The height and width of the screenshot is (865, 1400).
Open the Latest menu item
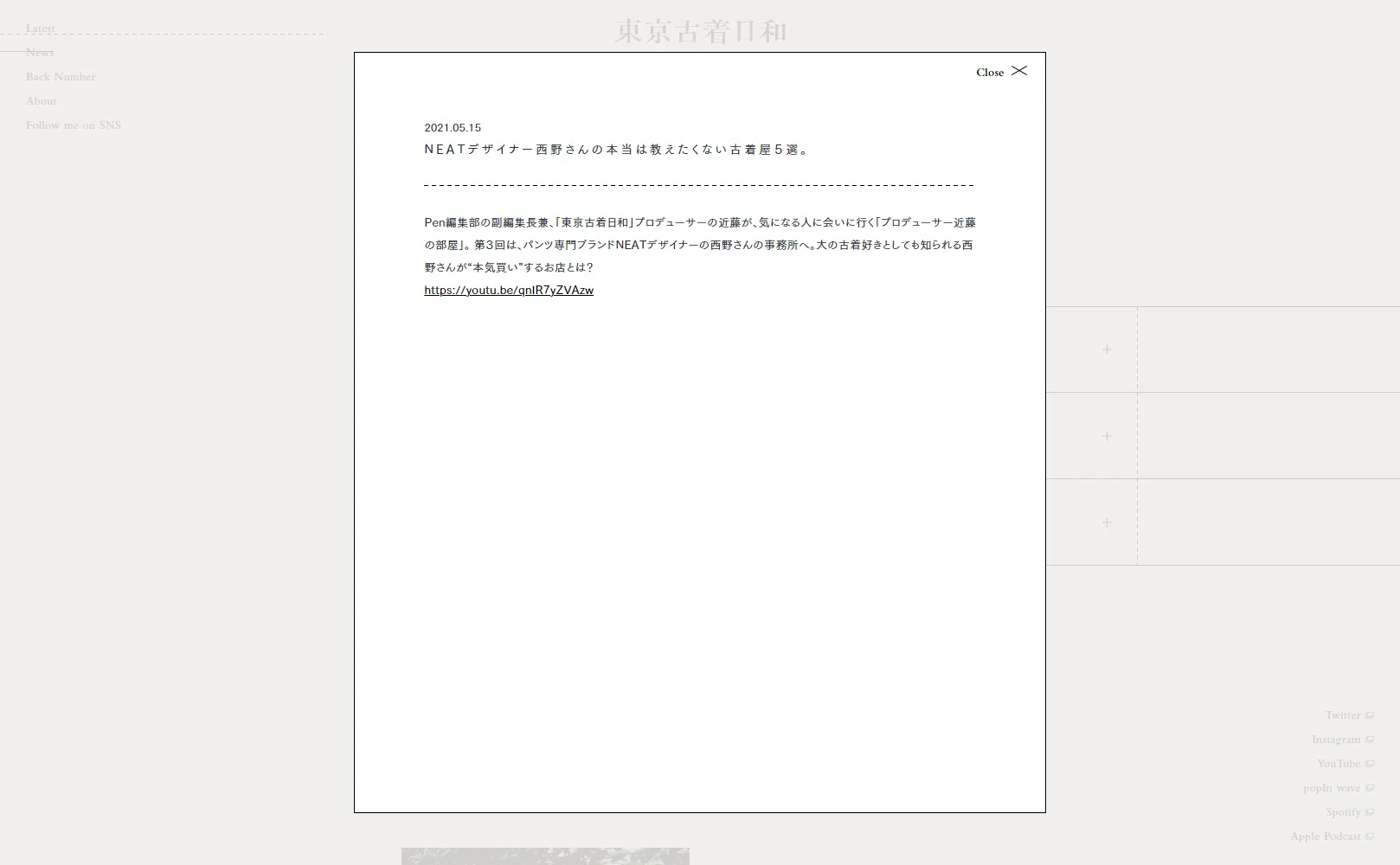[40, 29]
